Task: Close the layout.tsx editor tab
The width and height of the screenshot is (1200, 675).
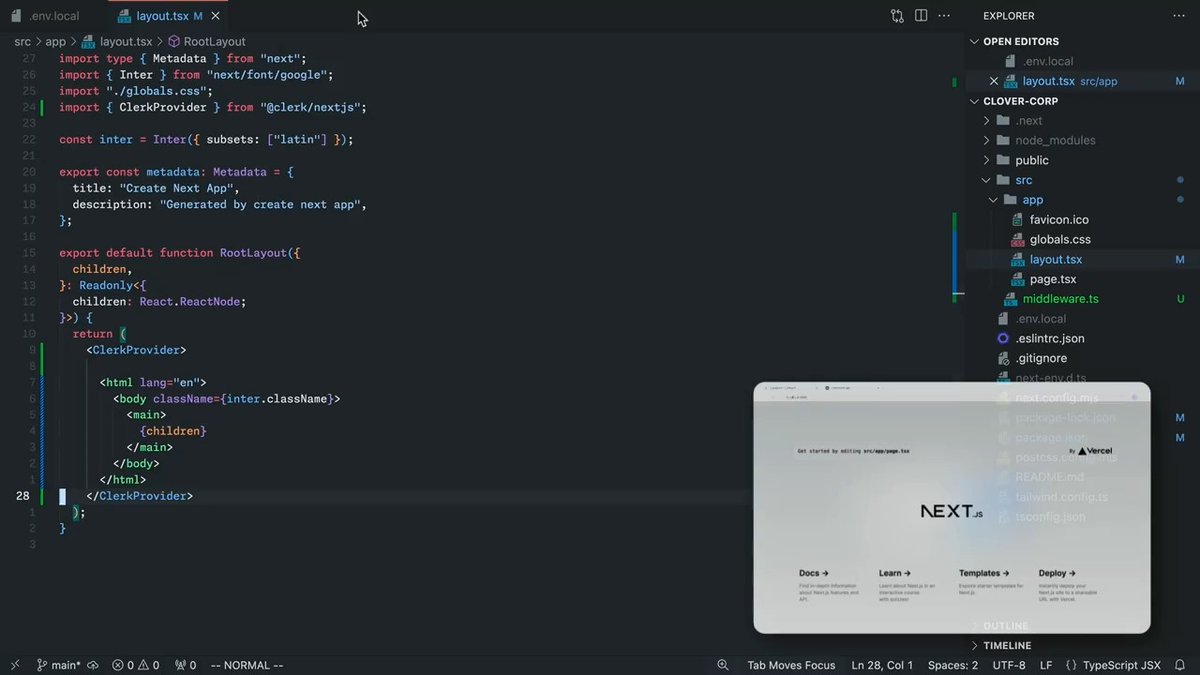Action: [x=215, y=16]
